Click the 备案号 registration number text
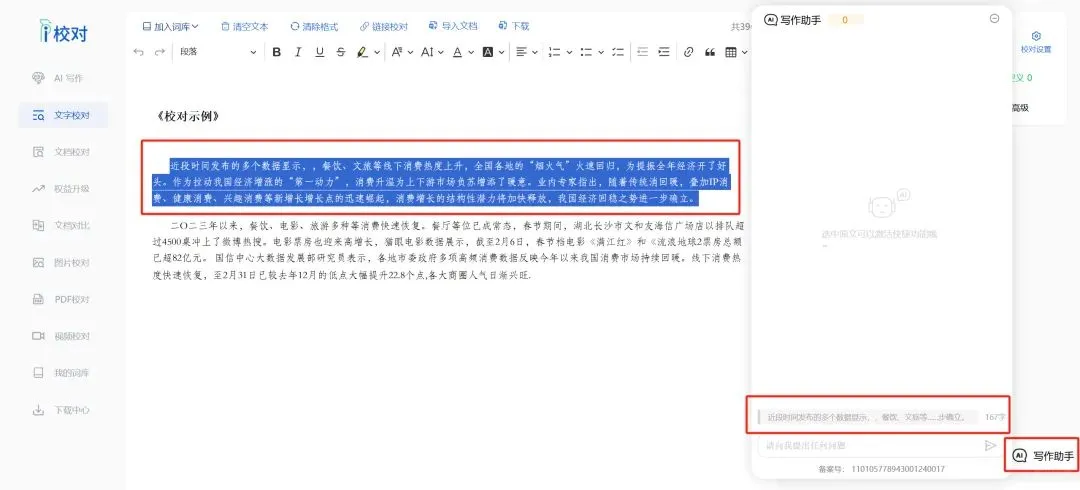This screenshot has width=1080, height=490. pos(881,469)
